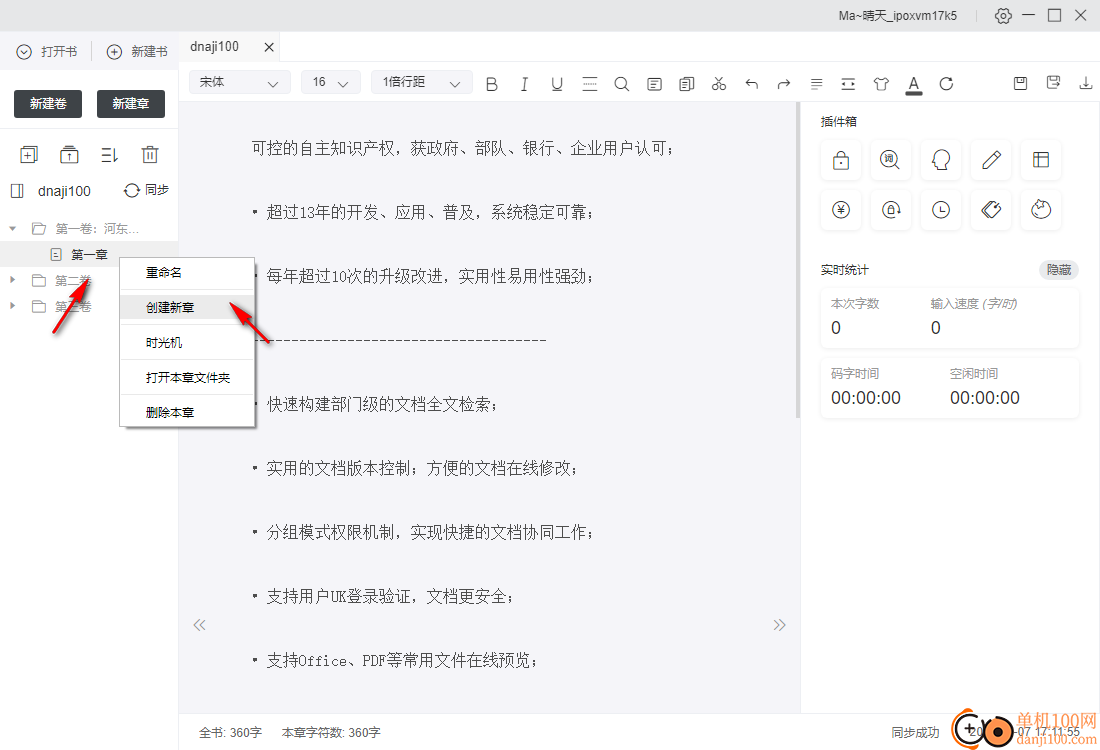Click the save-as export floppy icon
Viewport: 1100px width, 750px height.
tap(1053, 83)
